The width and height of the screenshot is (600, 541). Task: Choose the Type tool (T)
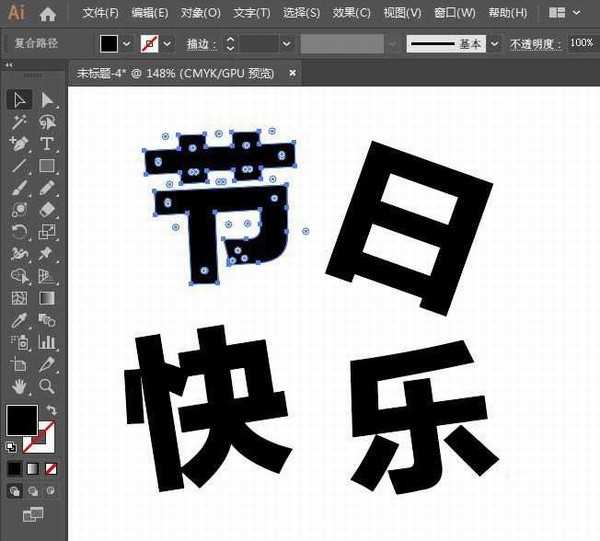pyautogui.click(x=47, y=143)
